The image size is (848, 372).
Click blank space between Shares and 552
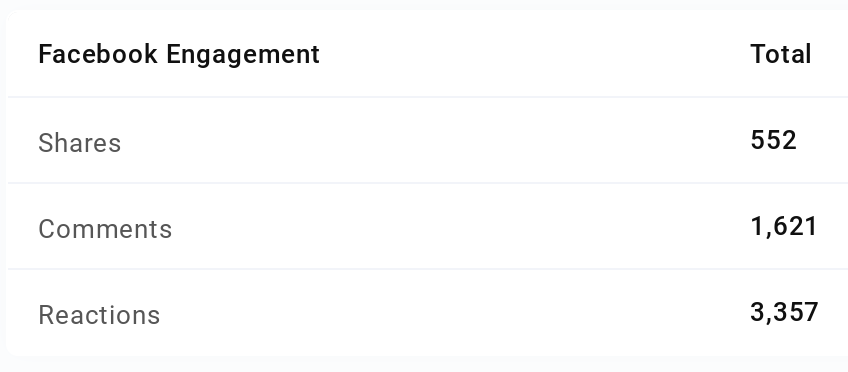coord(436,142)
